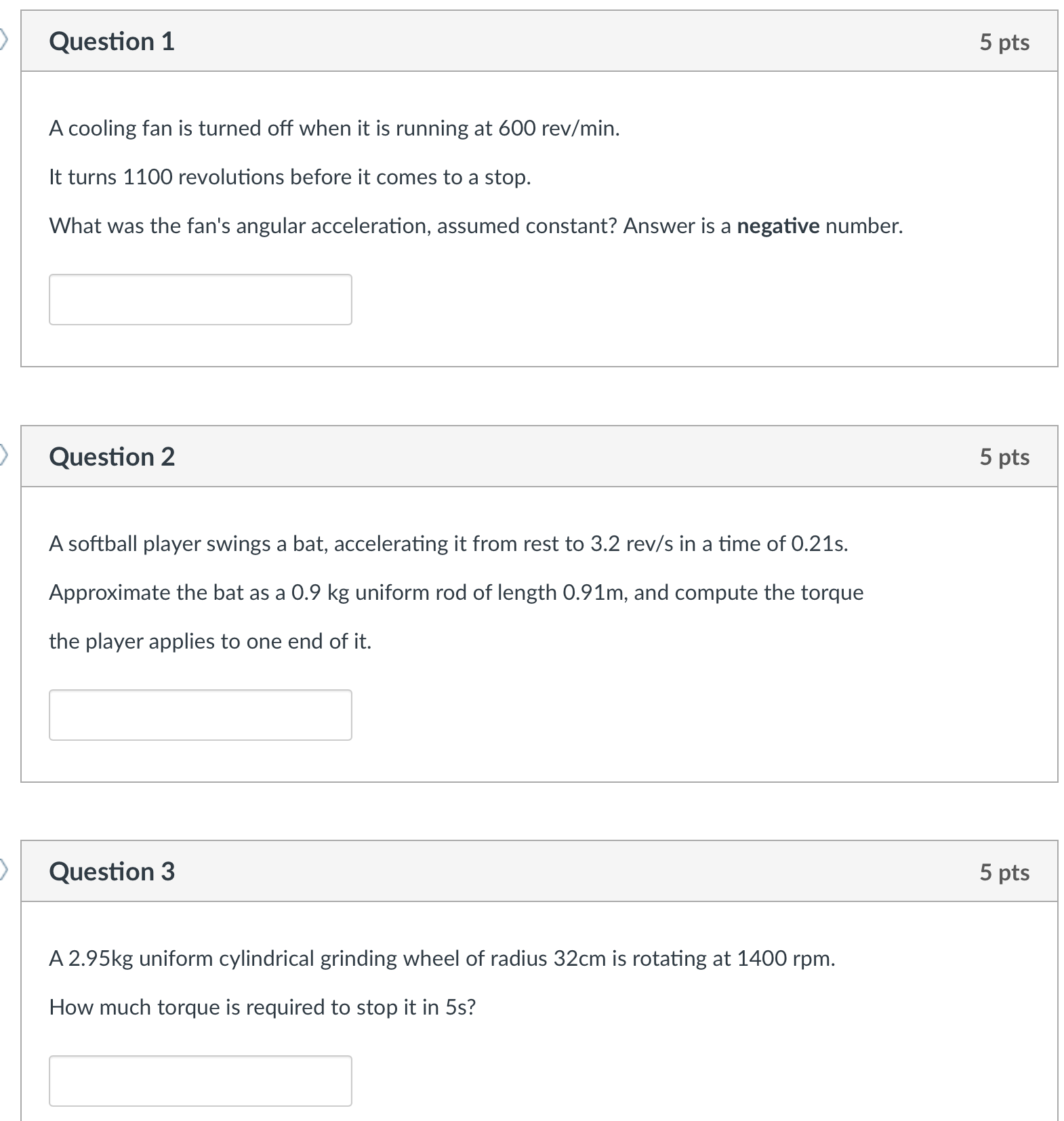Click the answer input field for Question 3
This screenshot has width=1064, height=1121.
point(200,1080)
